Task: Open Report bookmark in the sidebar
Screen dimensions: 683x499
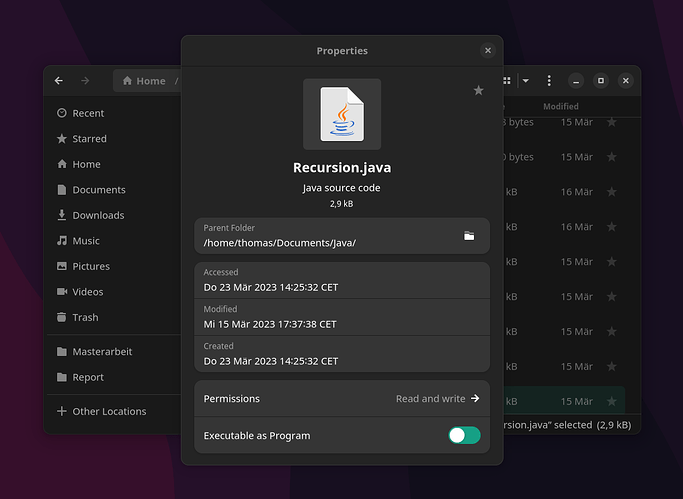Action: (113, 377)
